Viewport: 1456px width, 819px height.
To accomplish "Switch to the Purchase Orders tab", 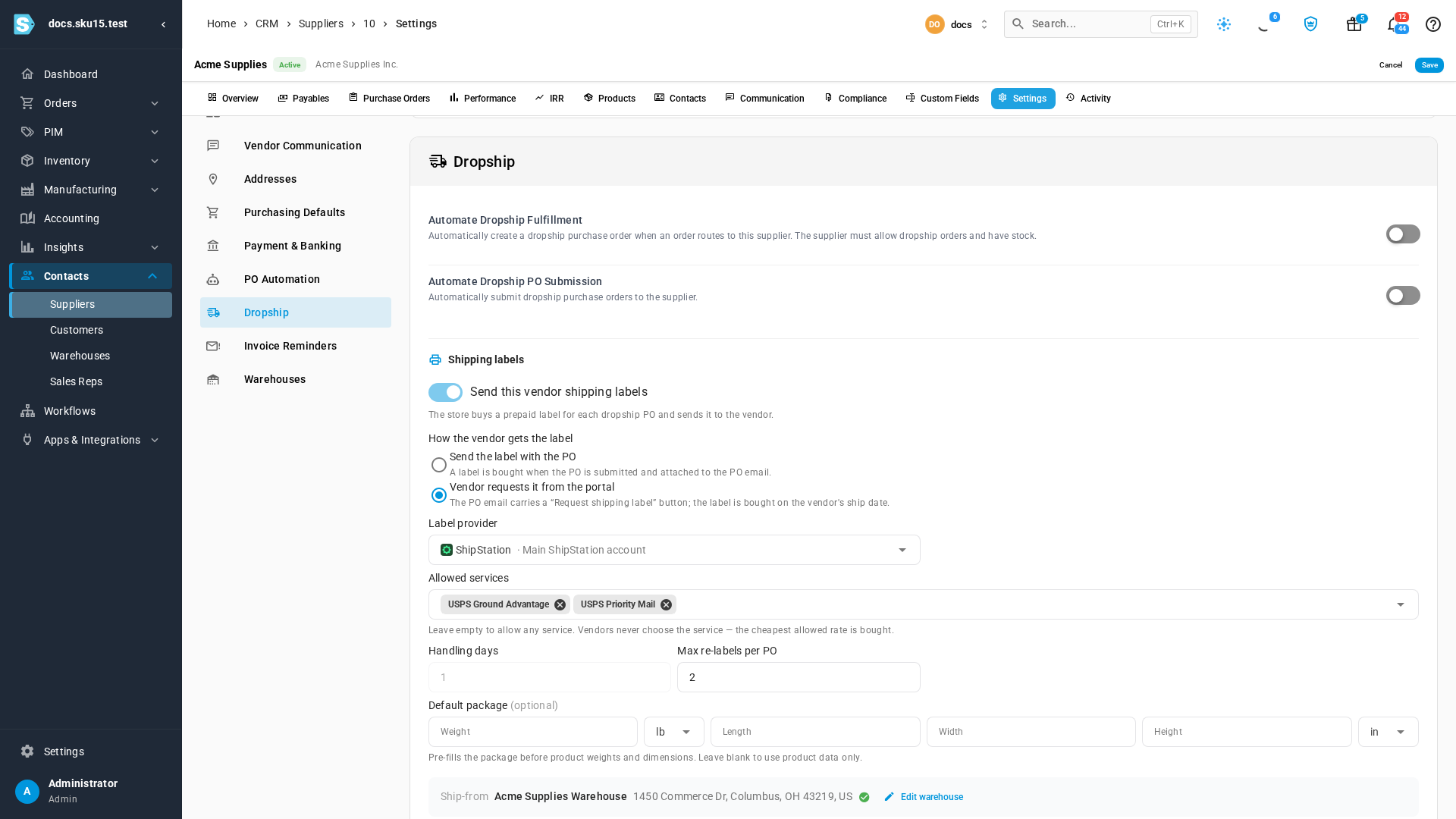I will coord(389,99).
